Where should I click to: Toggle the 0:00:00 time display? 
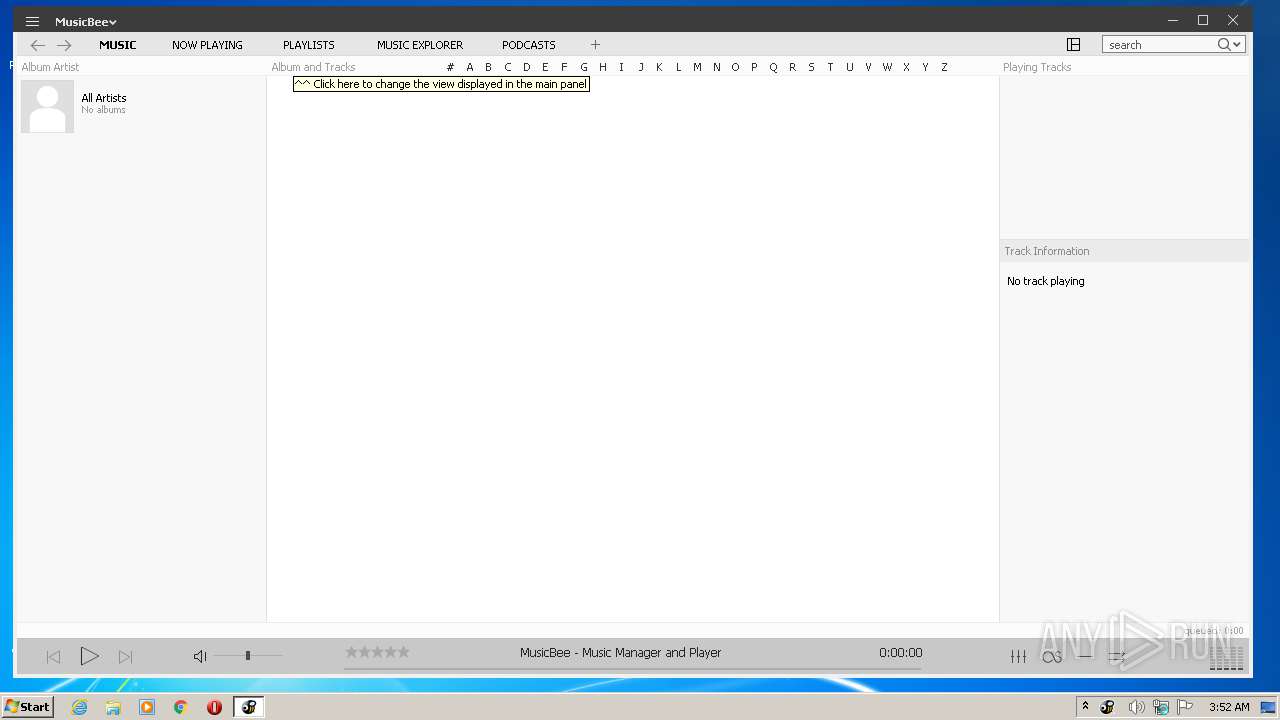point(900,652)
